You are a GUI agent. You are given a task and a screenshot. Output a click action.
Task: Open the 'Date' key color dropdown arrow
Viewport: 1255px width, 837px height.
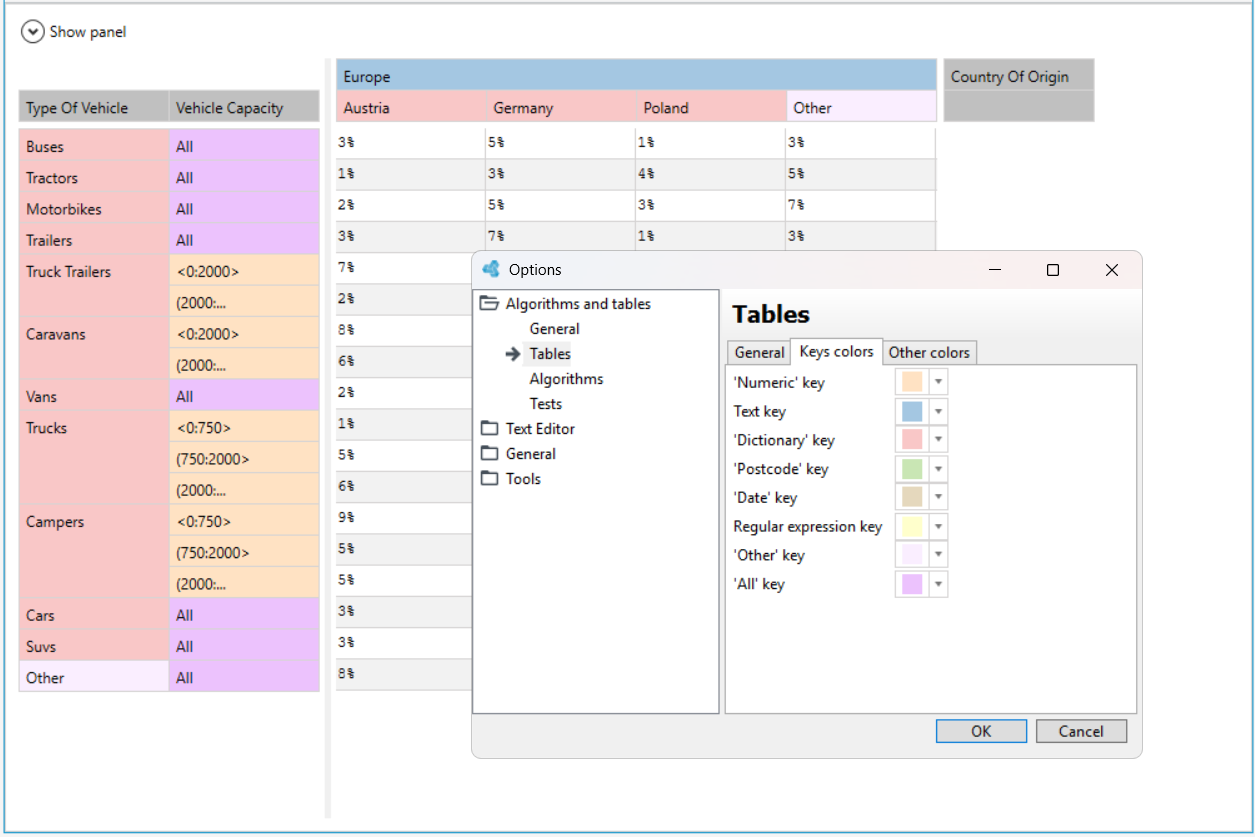pos(938,498)
